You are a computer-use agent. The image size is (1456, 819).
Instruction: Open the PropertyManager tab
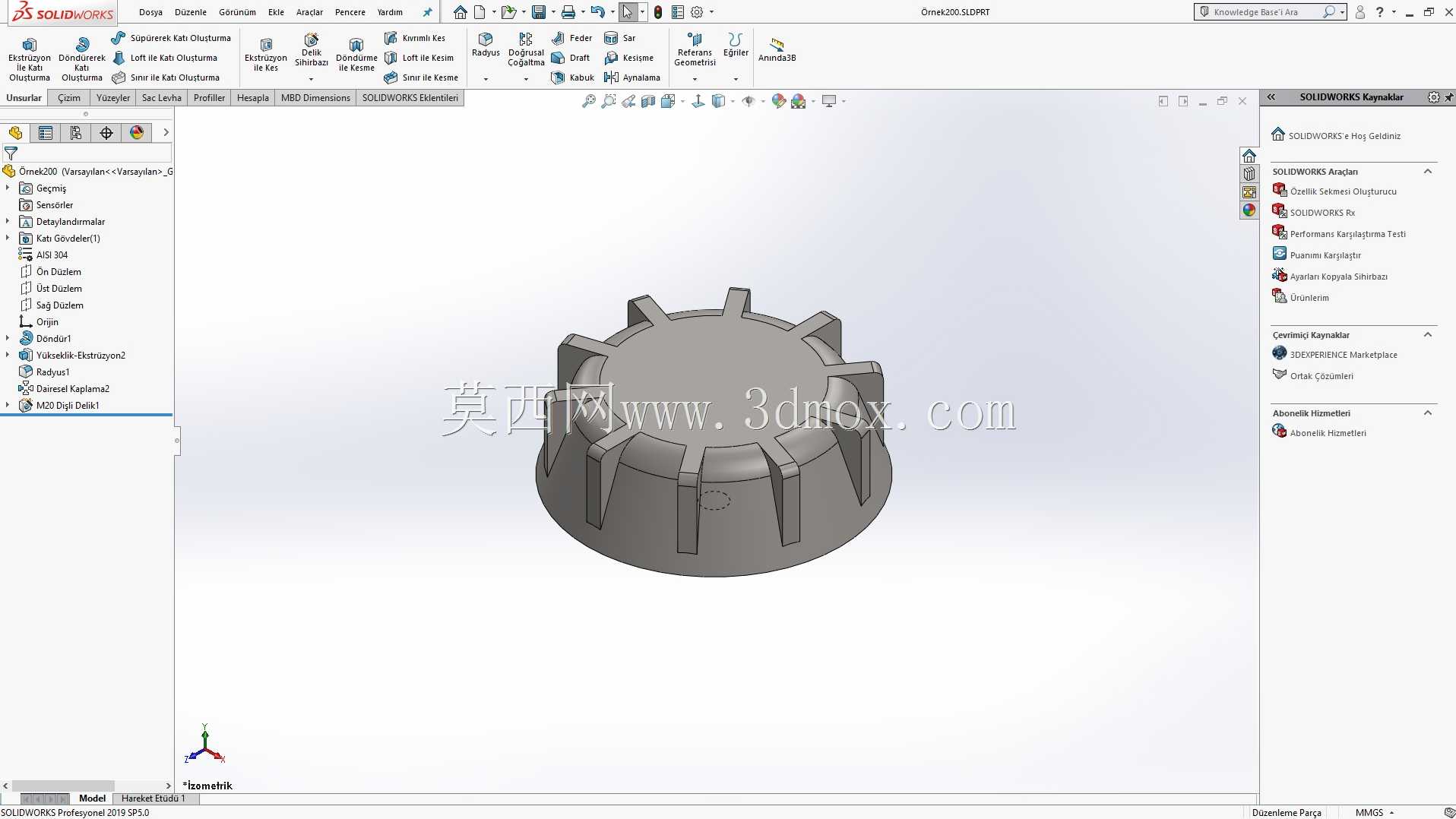pos(46,133)
